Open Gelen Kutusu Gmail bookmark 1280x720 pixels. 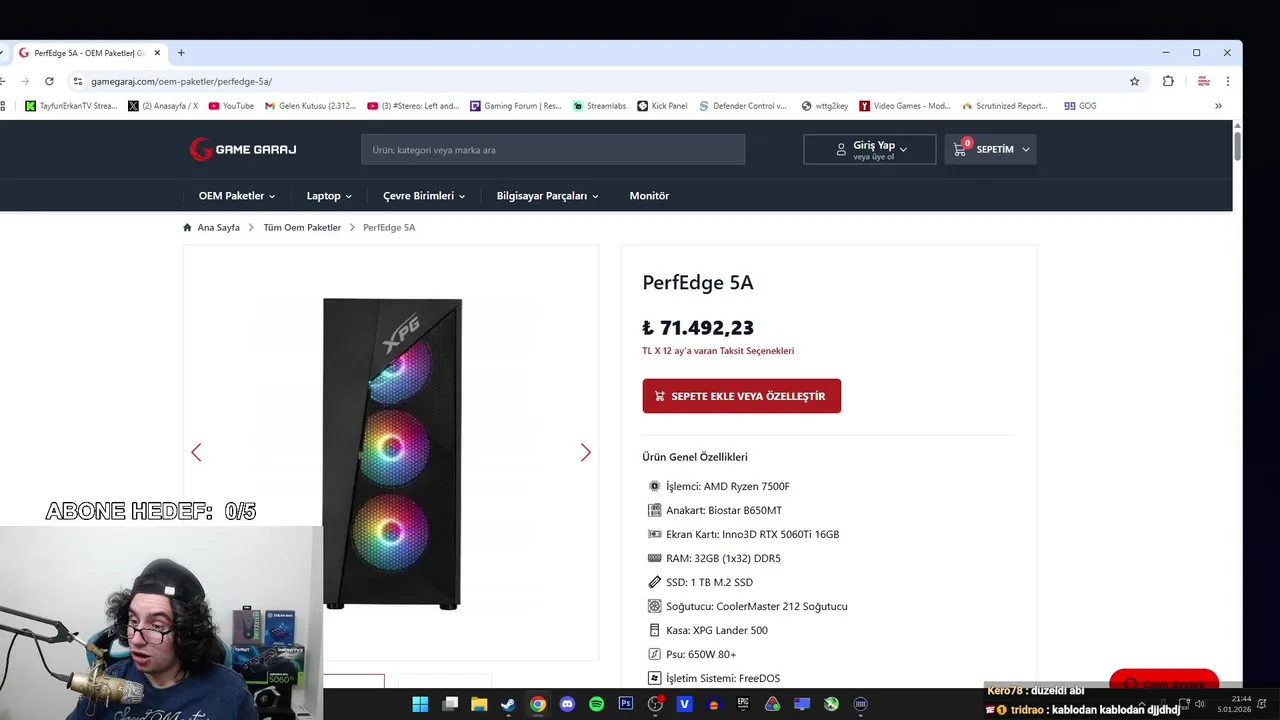(310, 105)
